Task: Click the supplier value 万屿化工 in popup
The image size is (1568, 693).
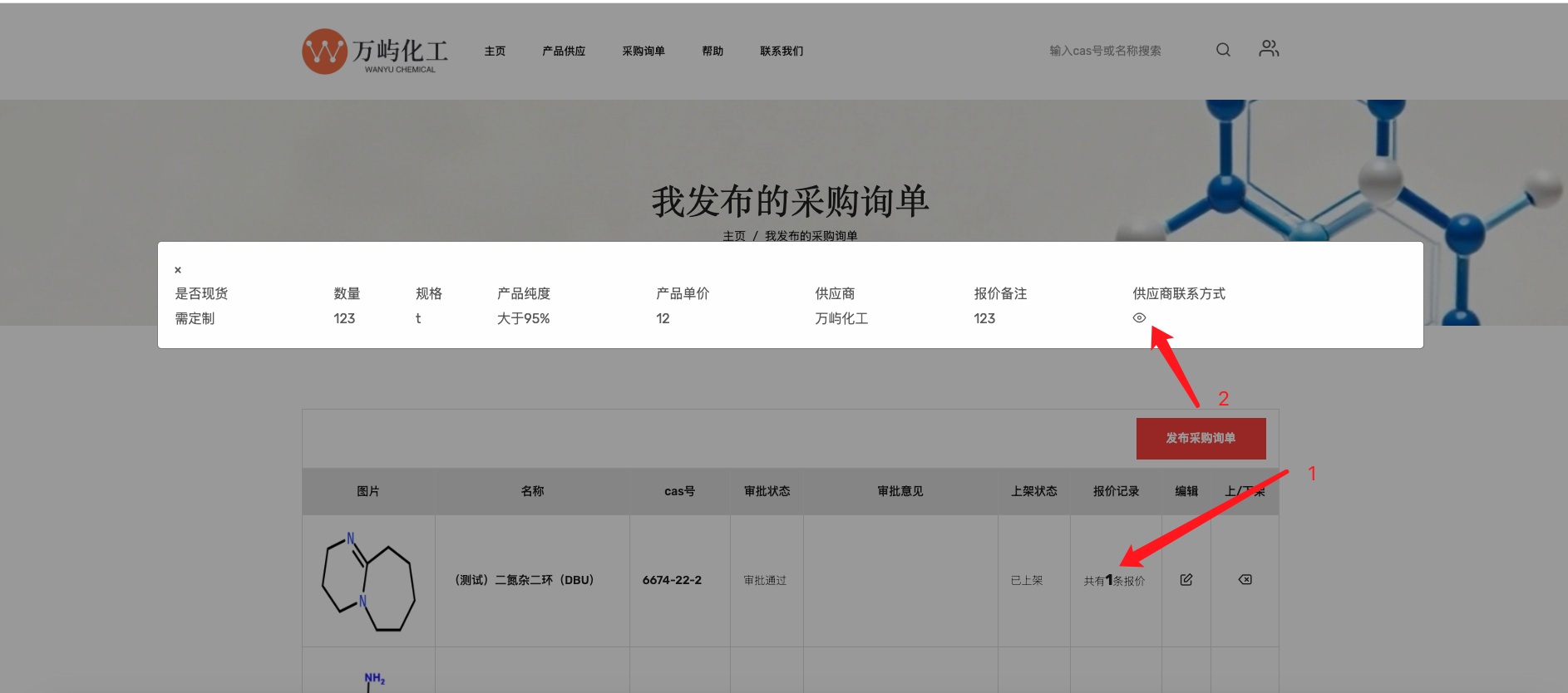Action: coord(841,318)
